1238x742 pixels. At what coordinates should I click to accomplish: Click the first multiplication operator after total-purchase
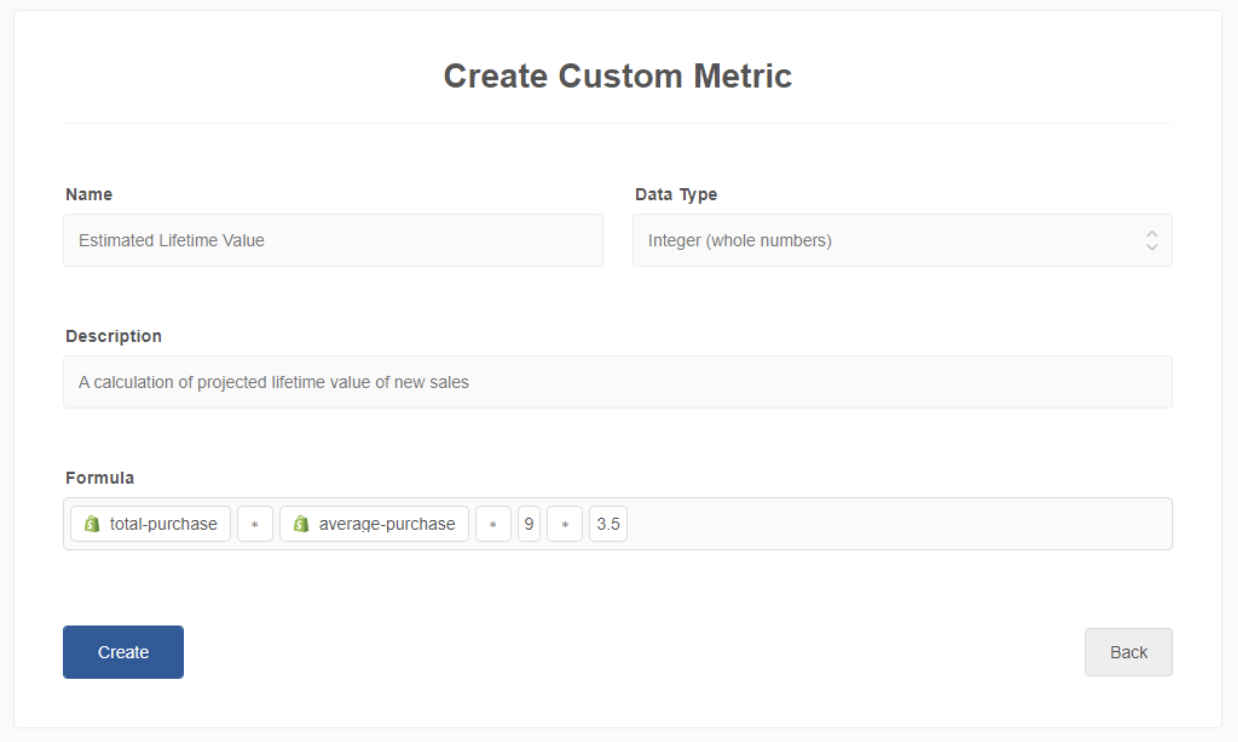click(255, 524)
